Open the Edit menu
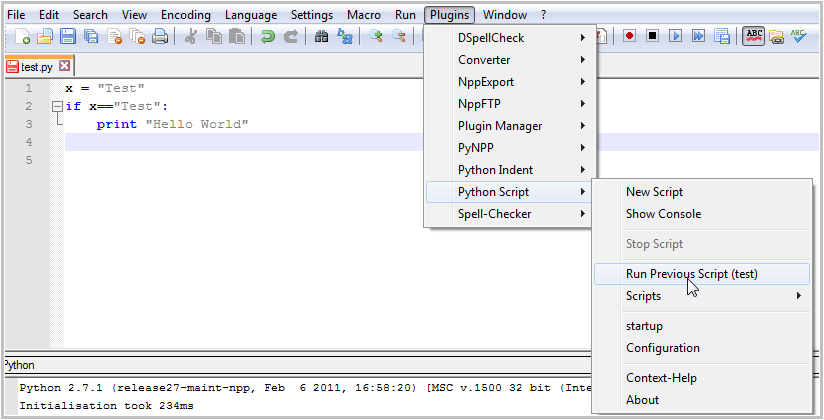 pyautogui.click(x=49, y=15)
